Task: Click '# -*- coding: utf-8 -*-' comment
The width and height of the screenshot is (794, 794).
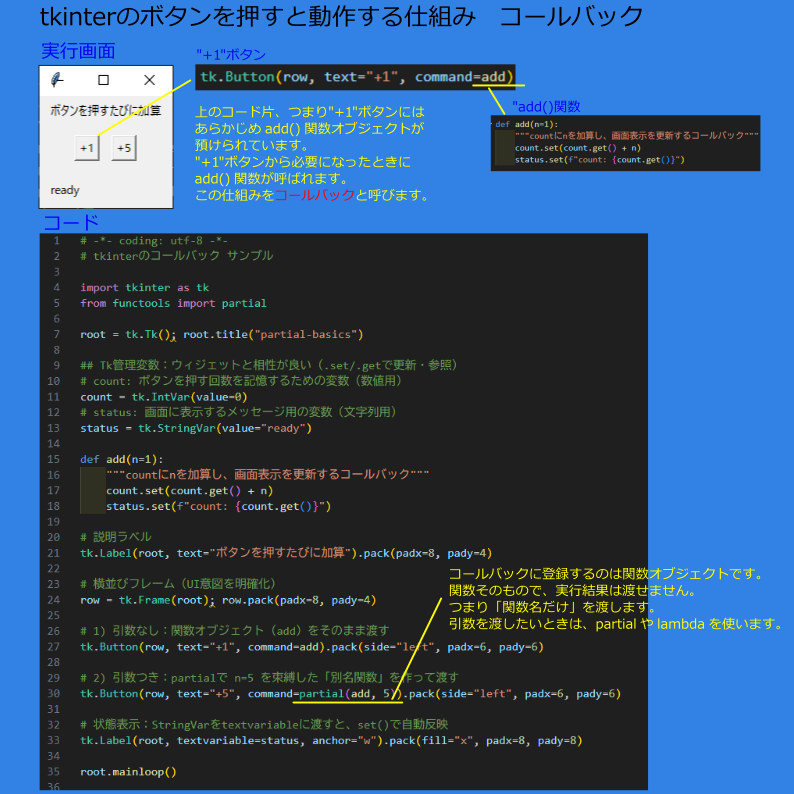Action: [x=154, y=241]
